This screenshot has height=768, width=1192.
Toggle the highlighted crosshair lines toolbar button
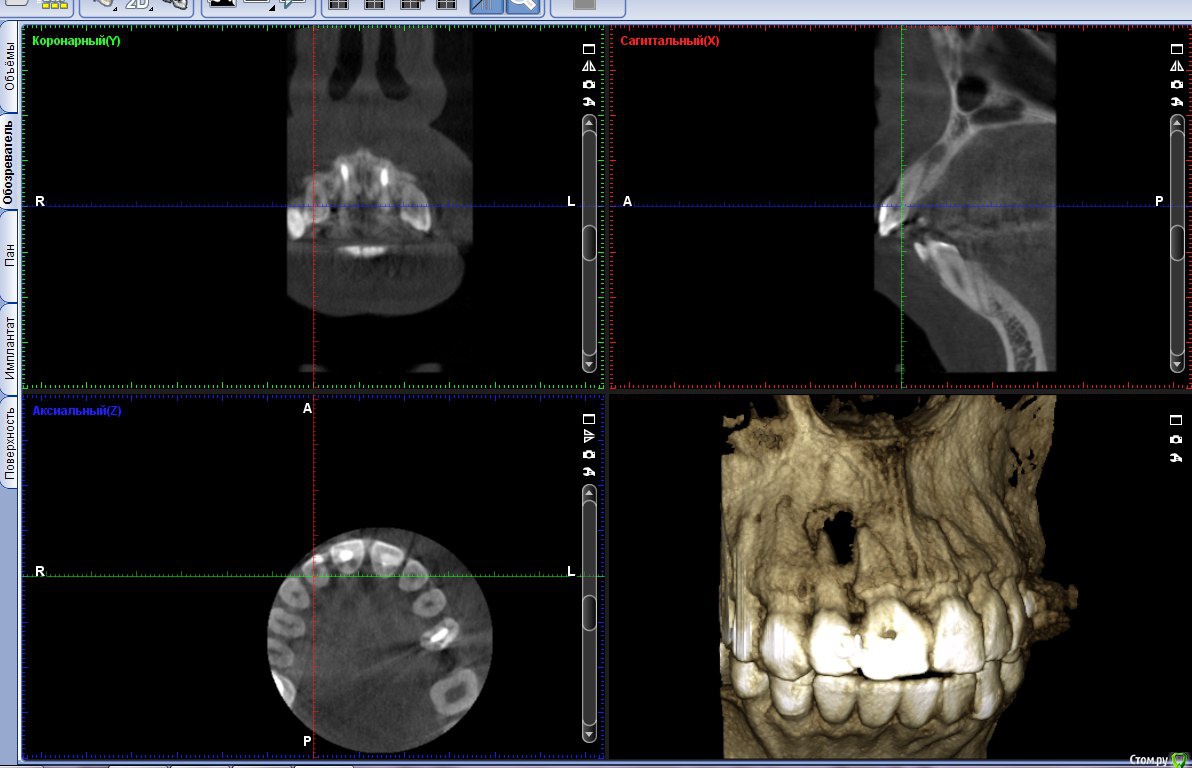click(486, 5)
